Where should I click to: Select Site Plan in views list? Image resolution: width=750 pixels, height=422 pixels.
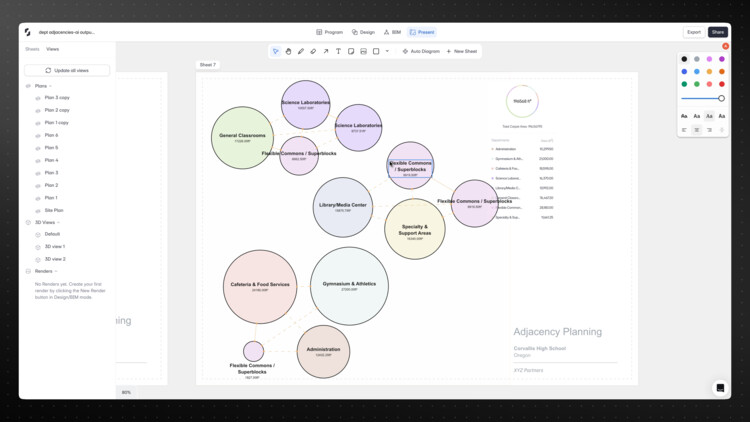tap(55, 210)
